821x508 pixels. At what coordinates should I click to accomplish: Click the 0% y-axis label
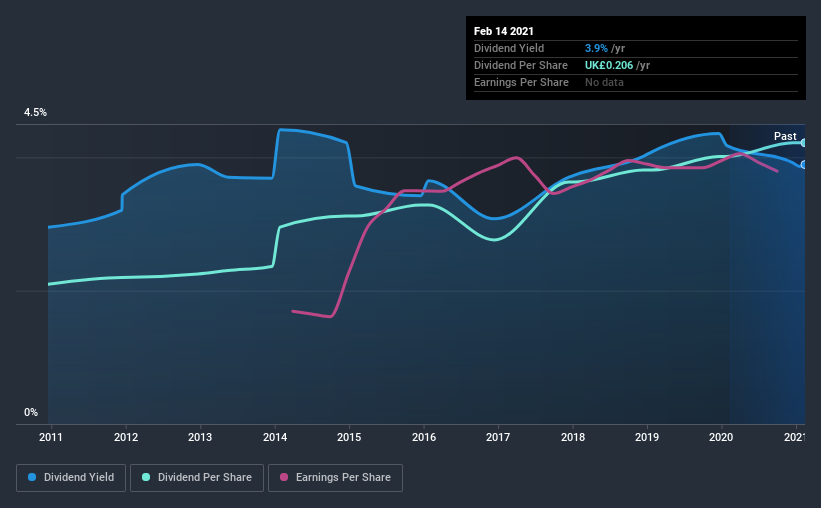(x=31, y=413)
